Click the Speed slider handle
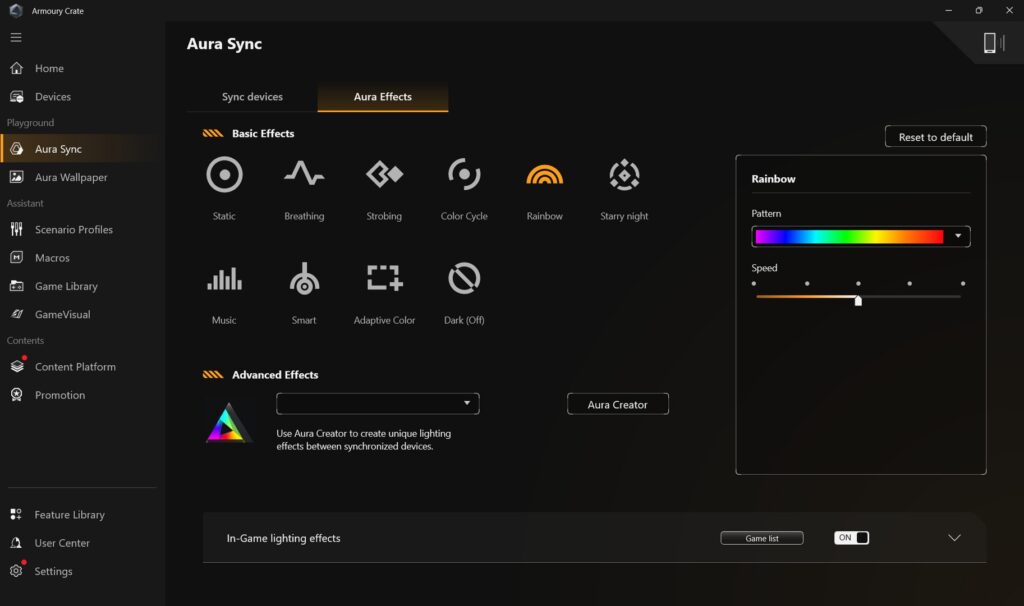This screenshot has height=606, width=1024. (x=857, y=300)
